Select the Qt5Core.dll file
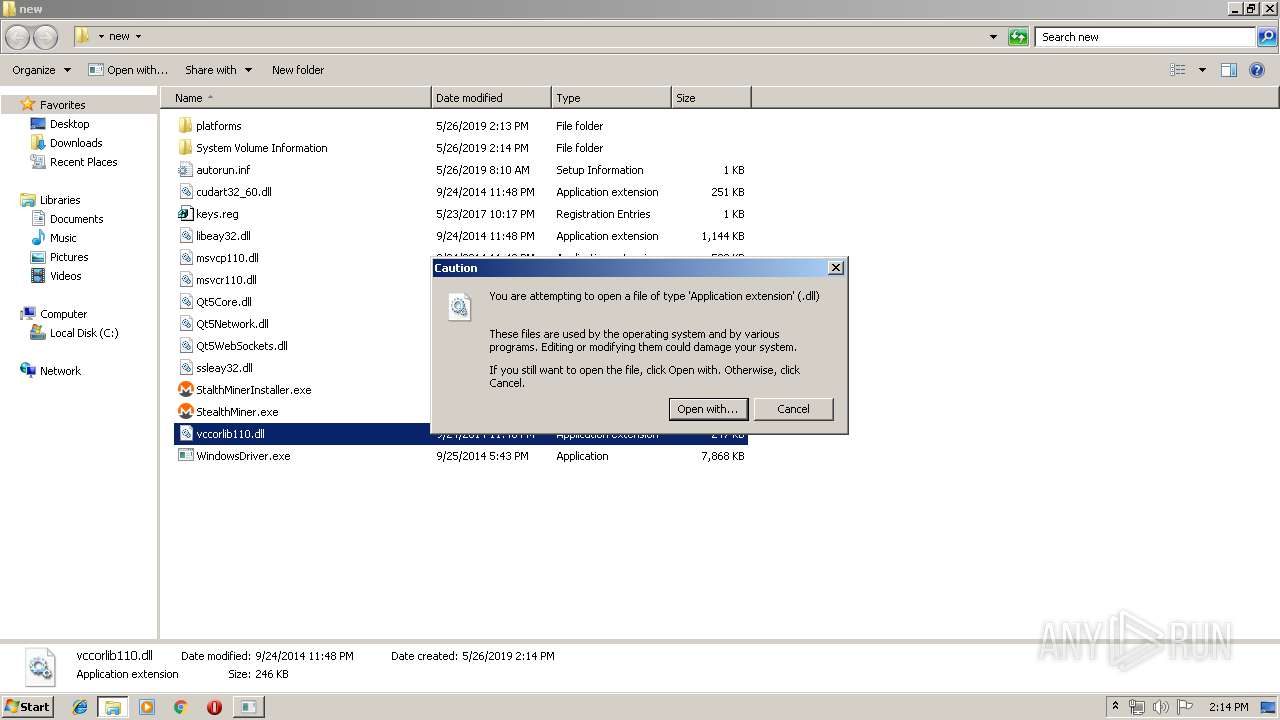 pyautogui.click(x=224, y=302)
